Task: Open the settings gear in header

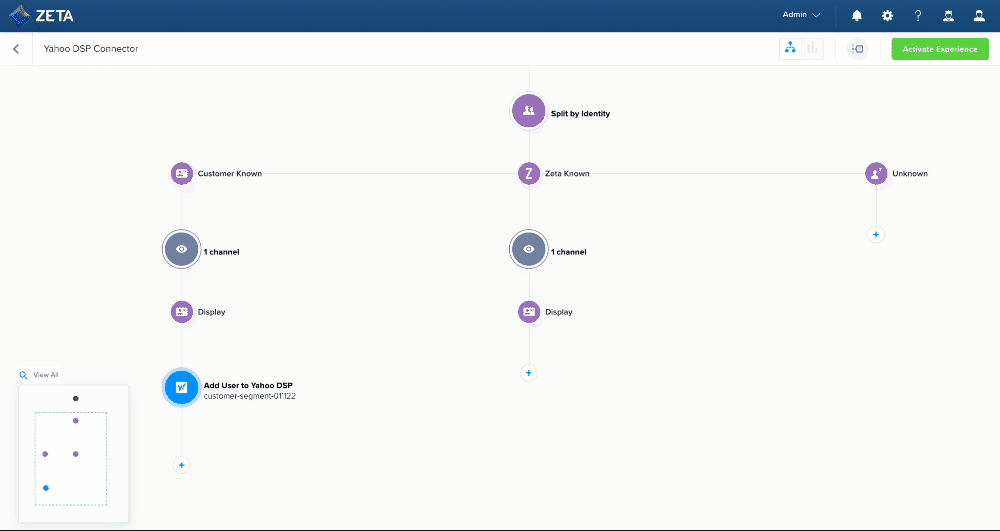Action: (887, 16)
